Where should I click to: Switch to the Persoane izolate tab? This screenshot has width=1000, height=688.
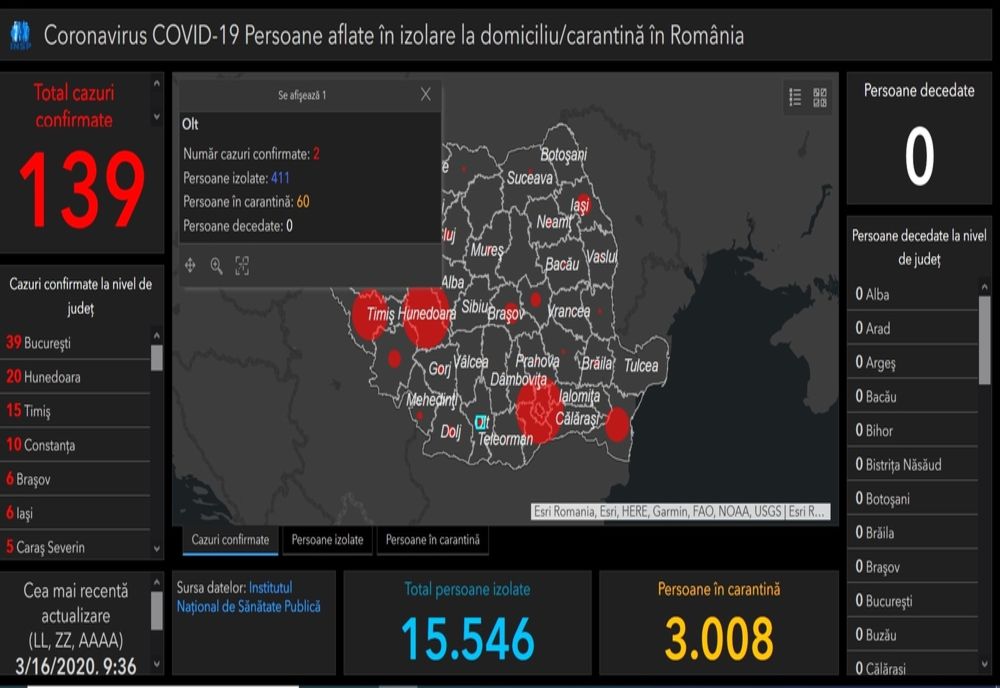click(x=327, y=538)
